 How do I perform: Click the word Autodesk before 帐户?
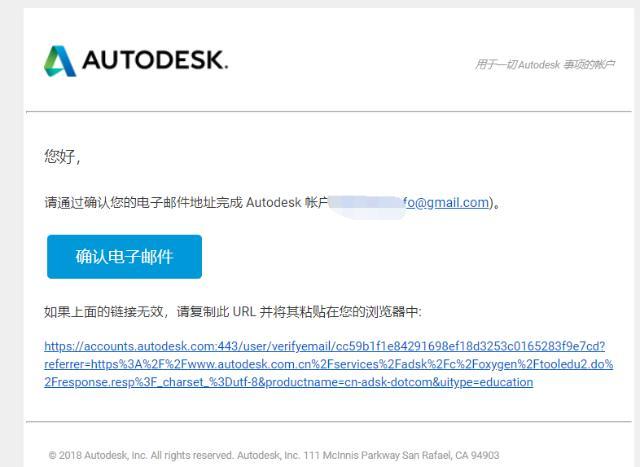[x=273, y=202]
